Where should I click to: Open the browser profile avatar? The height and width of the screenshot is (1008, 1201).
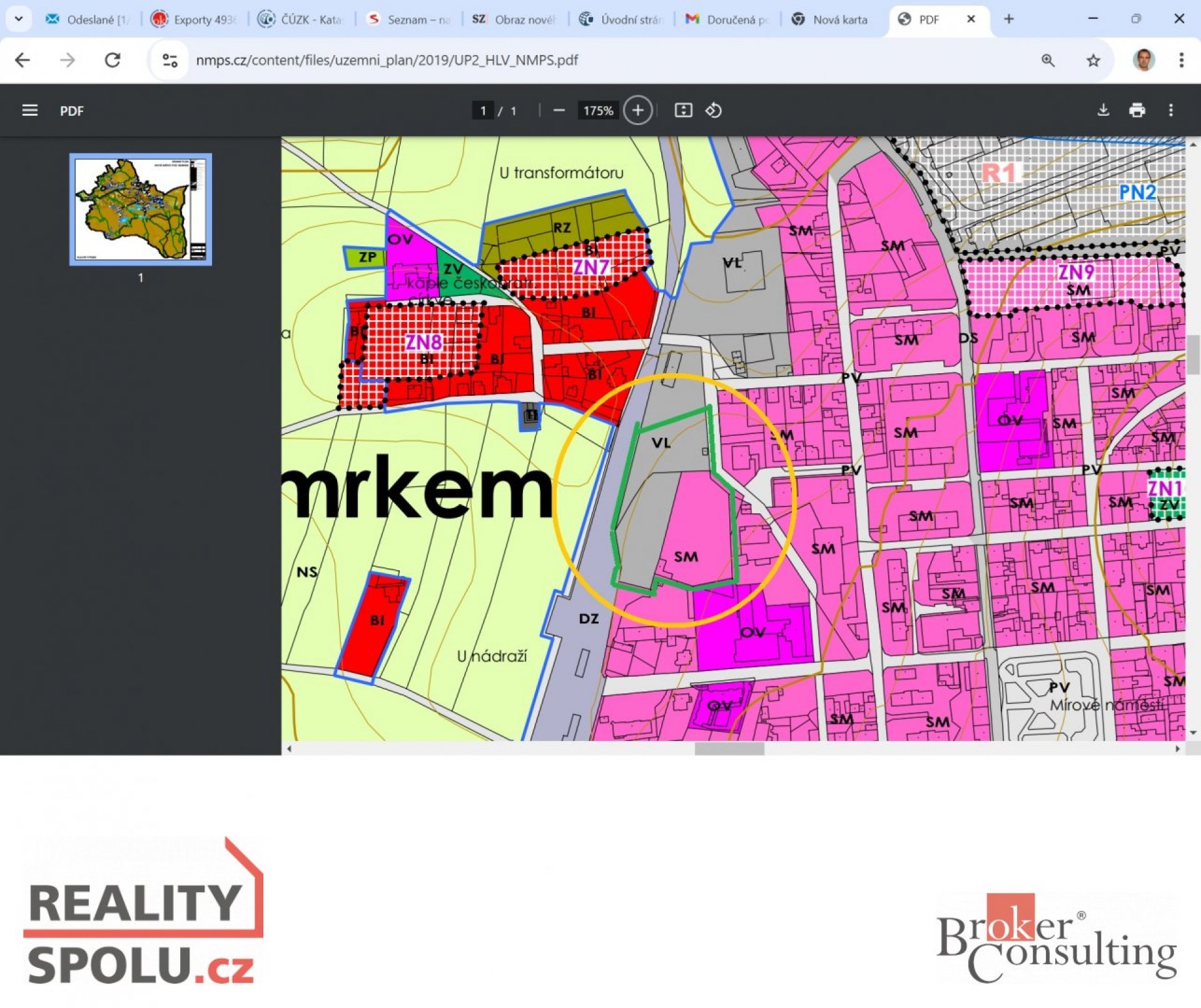click(x=1141, y=60)
